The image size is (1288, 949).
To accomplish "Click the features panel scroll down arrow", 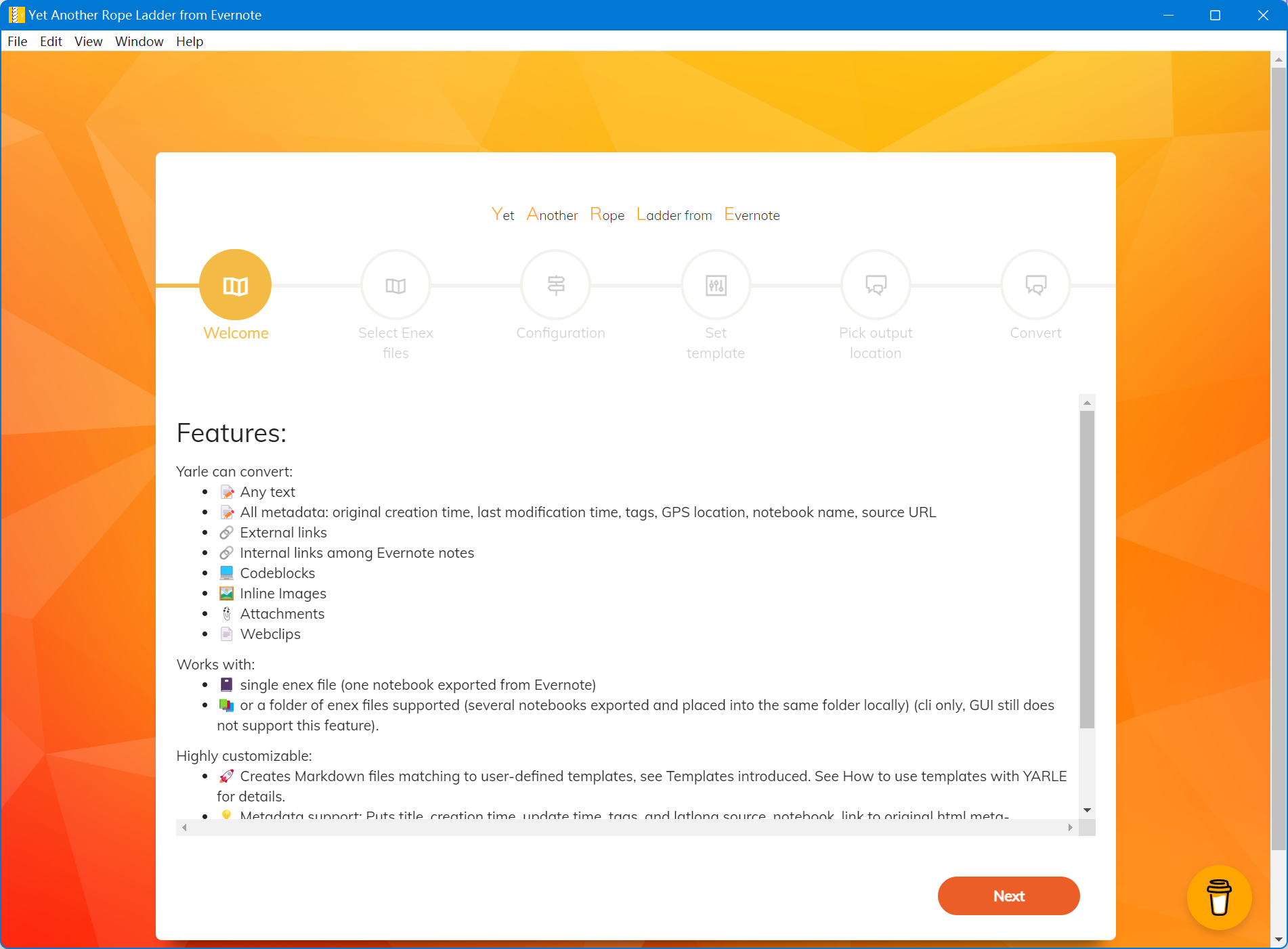I will [1087, 810].
